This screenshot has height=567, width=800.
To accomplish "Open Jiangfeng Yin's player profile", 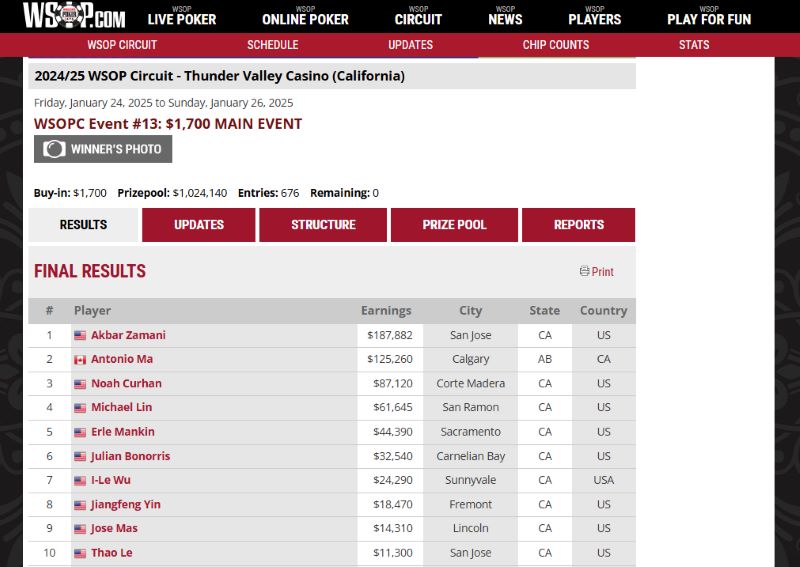I will click(x=126, y=505).
